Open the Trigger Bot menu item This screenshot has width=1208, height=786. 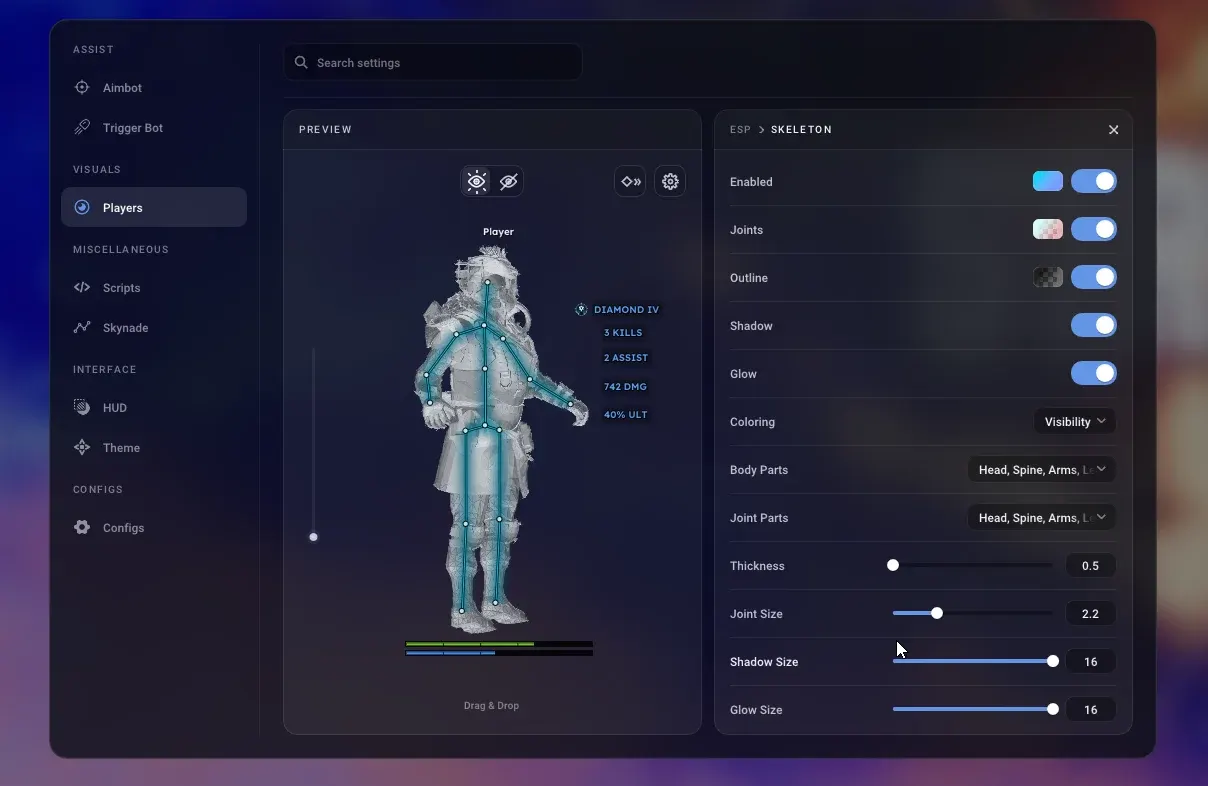pyautogui.click(x=154, y=128)
